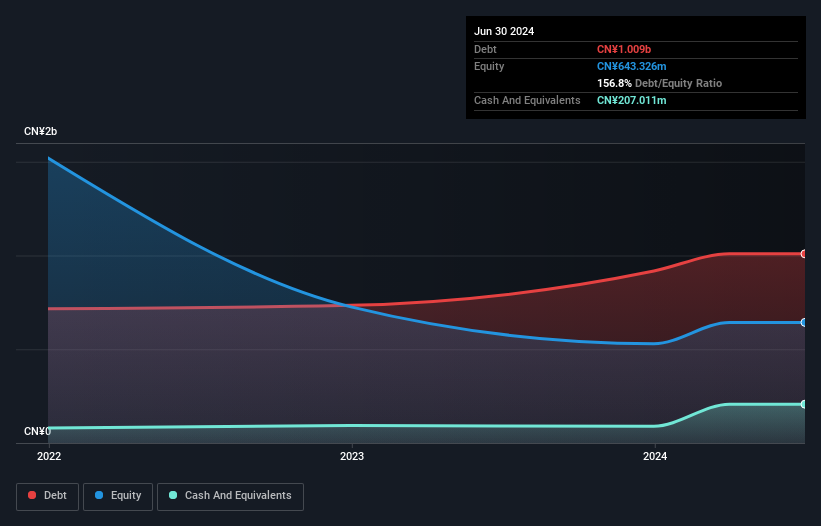Click the red Debt endpoint marker
Image resolution: width=821 pixels, height=526 pixels.
pyautogui.click(x=804, y=254)
